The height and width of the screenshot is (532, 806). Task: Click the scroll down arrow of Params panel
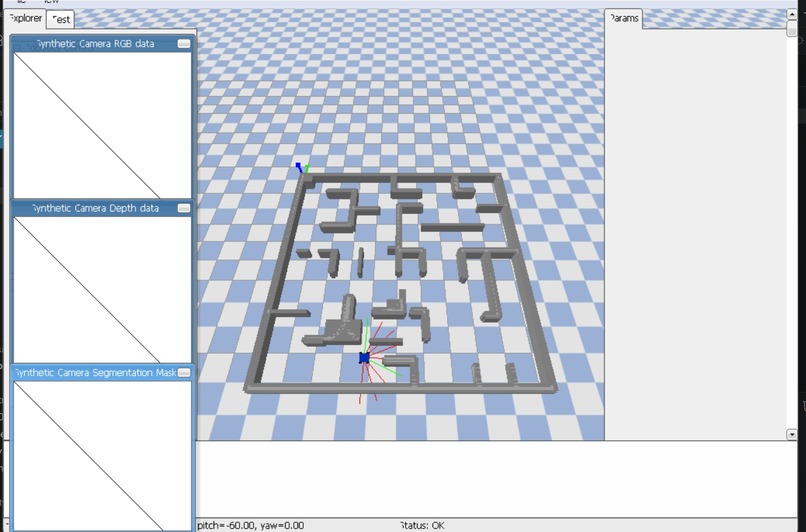tap(792, 435)
